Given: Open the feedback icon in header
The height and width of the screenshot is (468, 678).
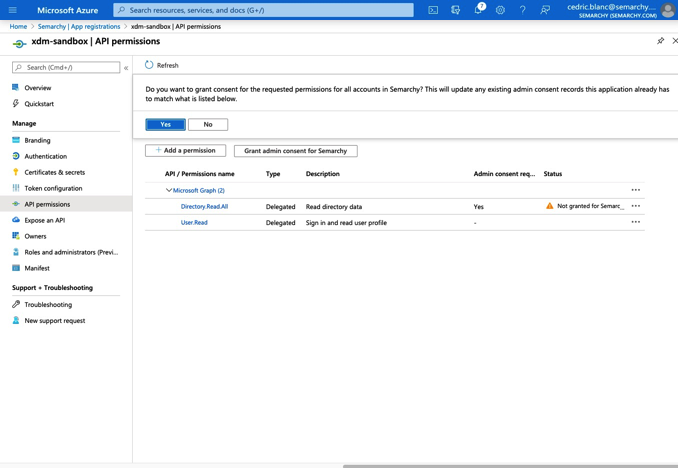Looking at the screenshot, I should click(x=545, y=10).
